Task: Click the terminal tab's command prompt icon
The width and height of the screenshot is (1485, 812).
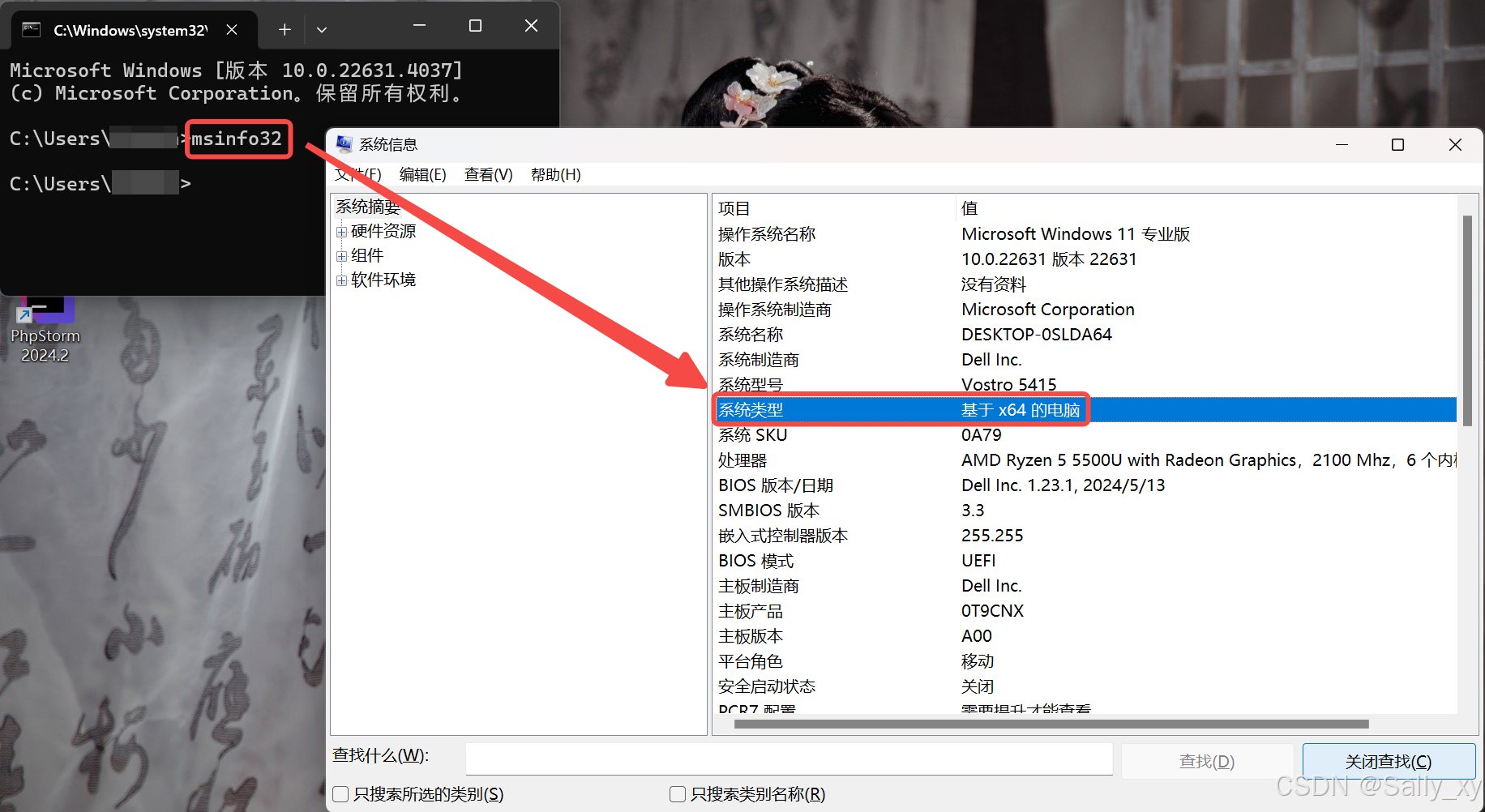Action: pyautogui.click(x=31, y=30)
